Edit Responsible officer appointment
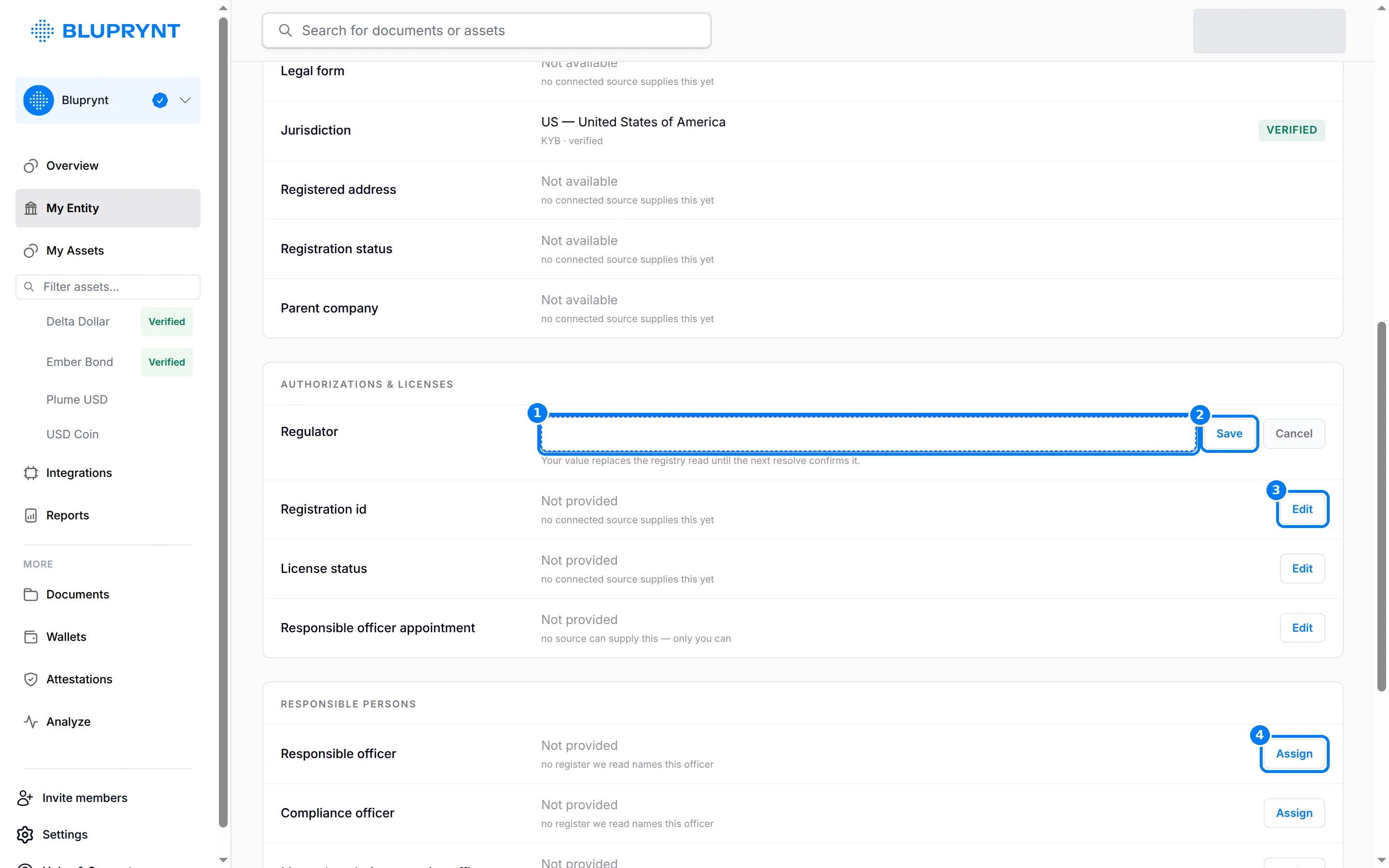 1302,628
